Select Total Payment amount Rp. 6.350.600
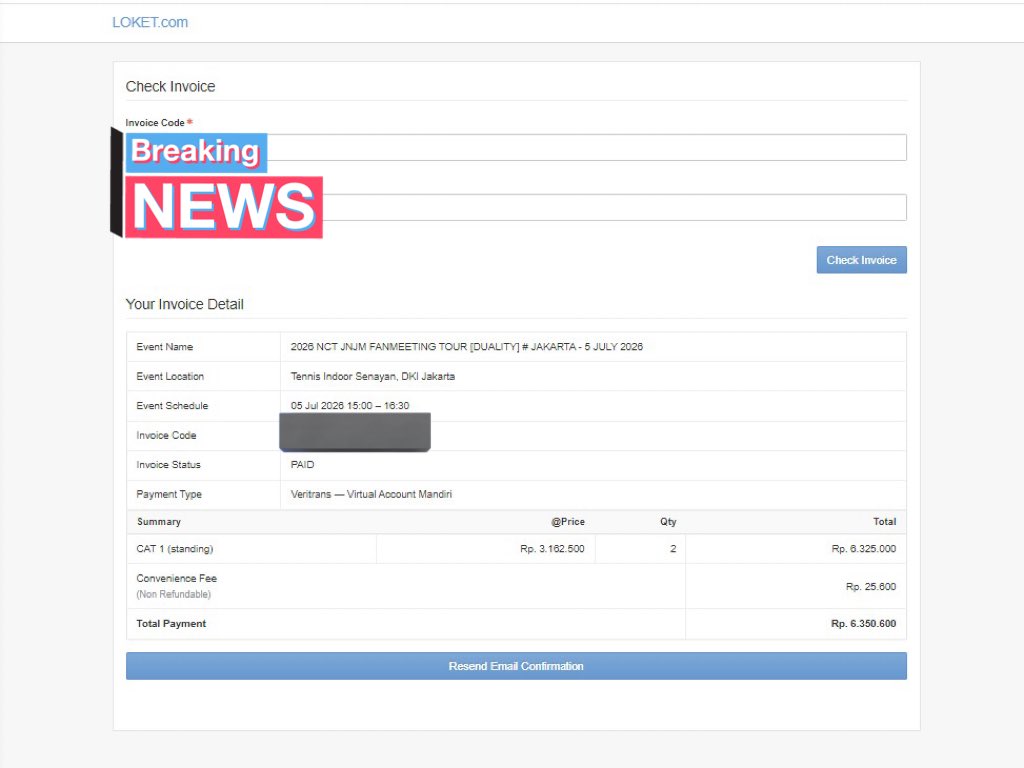 click(x=863, y=624)
